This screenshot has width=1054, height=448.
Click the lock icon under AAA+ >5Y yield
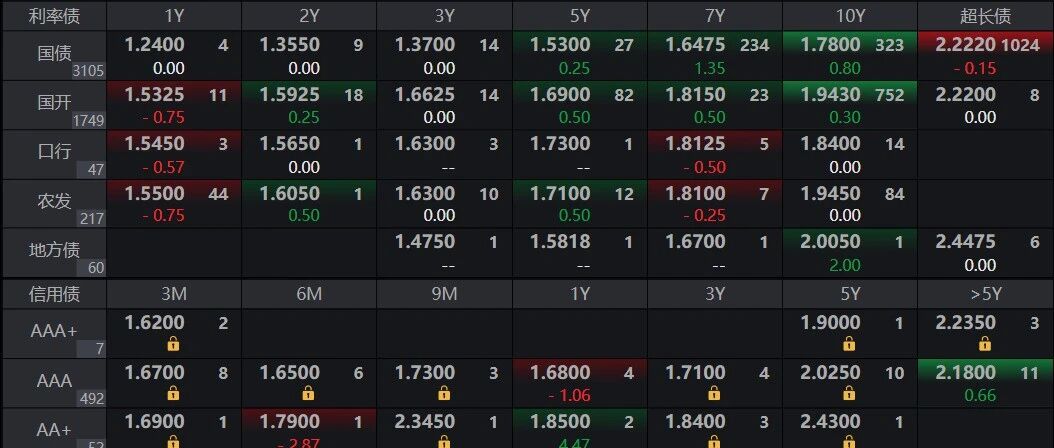click(984, 344)
